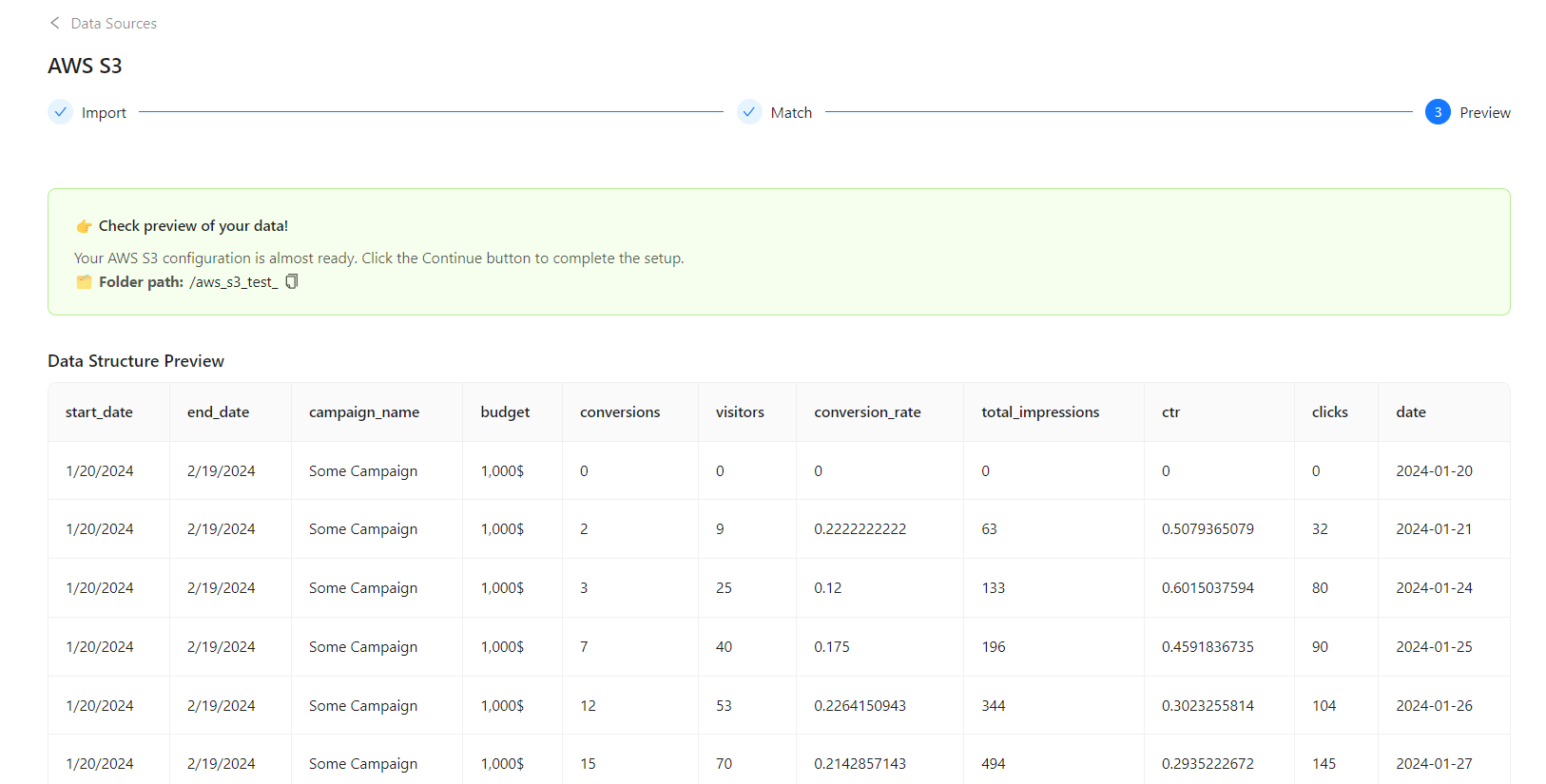Go back using the arrow icon beside Data Sources
The width and height of the screenshot is (1546, 784).
54,23
